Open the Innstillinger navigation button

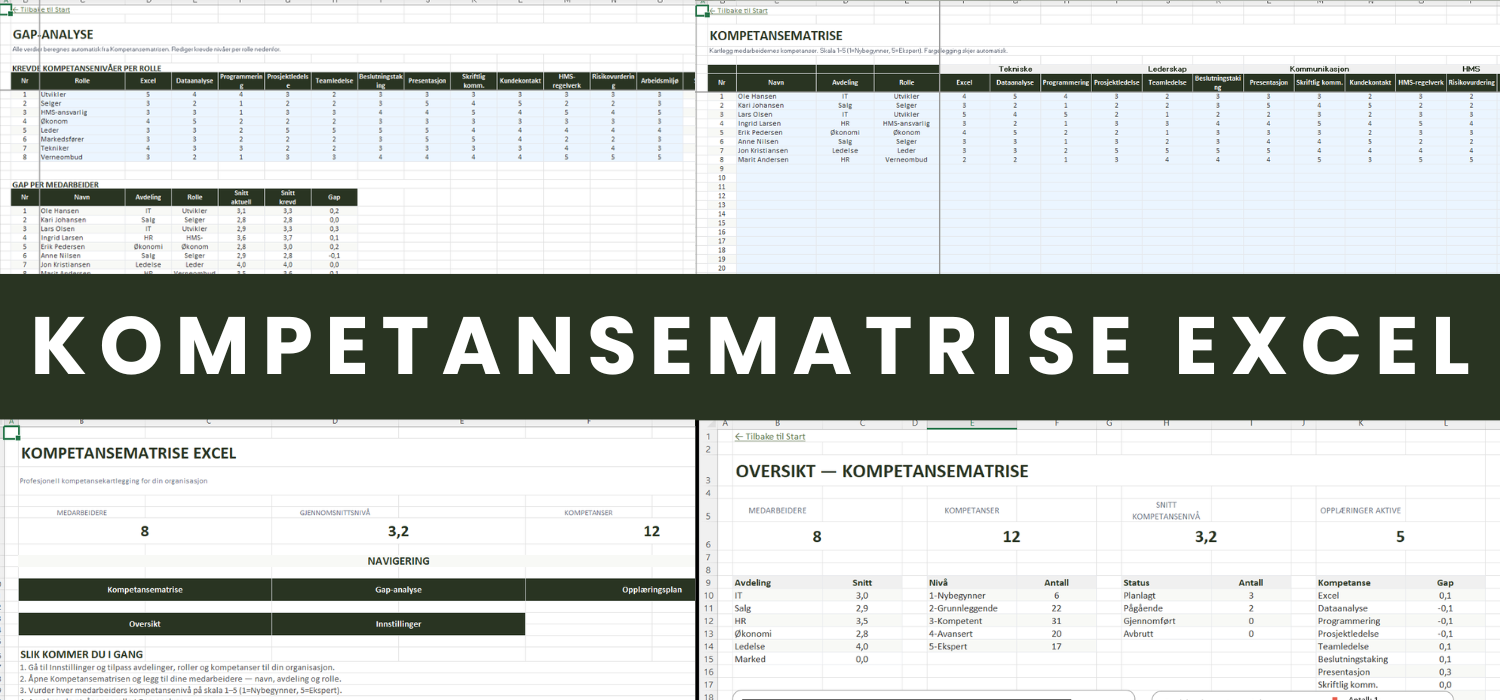point(397,624)
